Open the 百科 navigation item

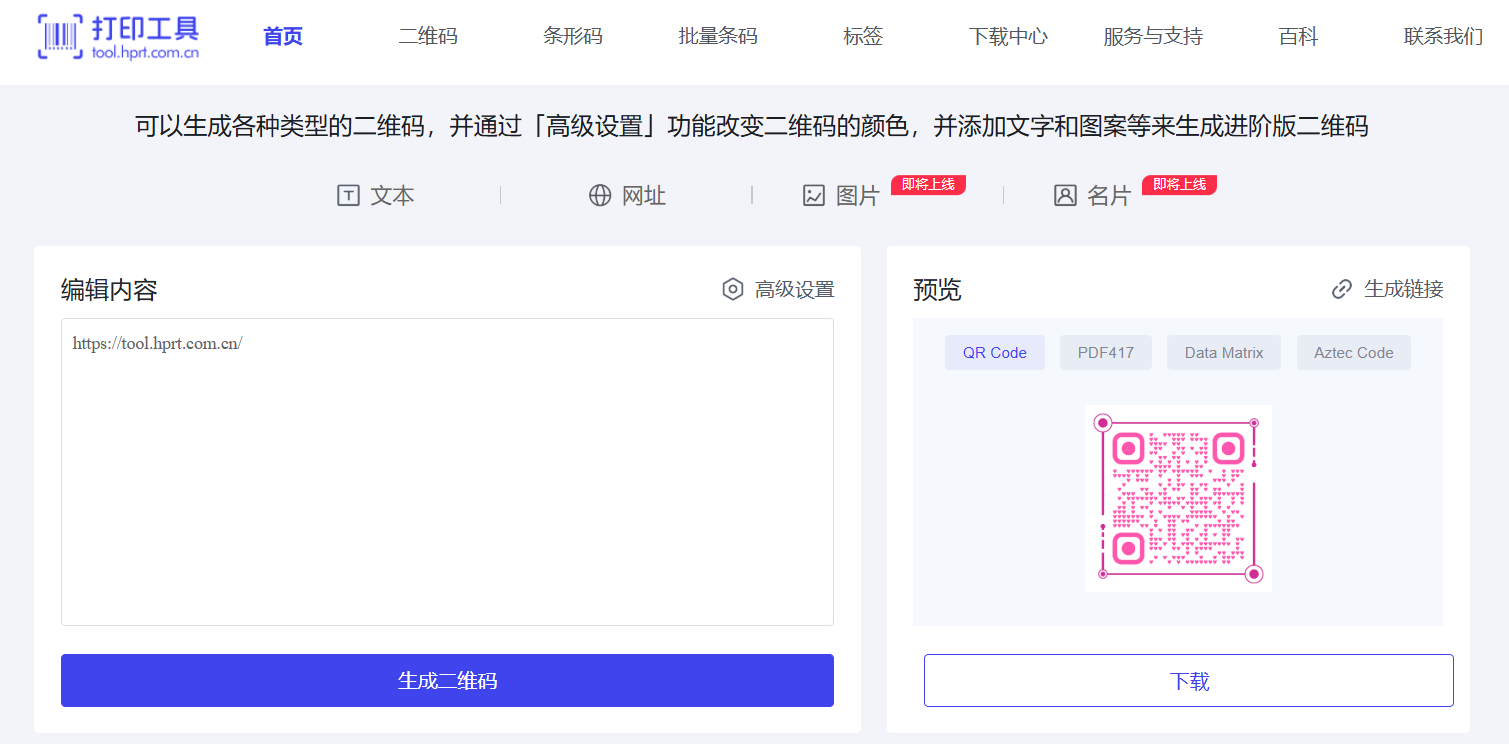tap(1298, 37)
